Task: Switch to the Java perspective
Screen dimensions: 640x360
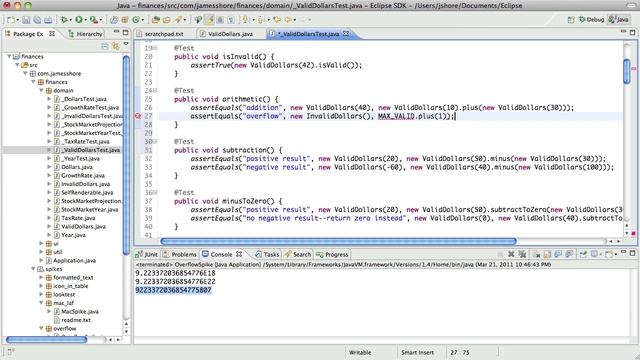Action: [619, 20]
